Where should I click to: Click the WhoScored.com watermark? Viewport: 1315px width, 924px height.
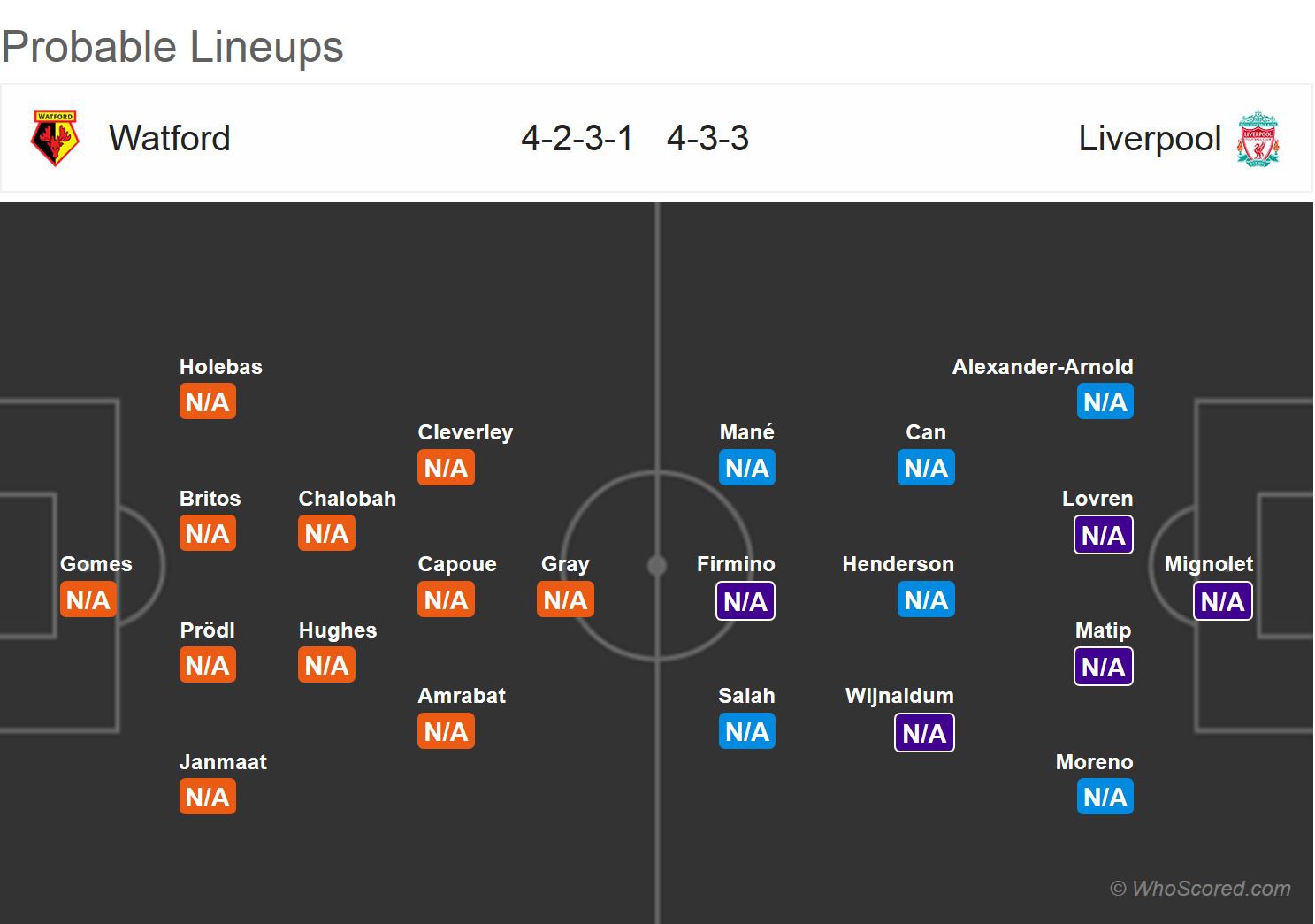1200,888
